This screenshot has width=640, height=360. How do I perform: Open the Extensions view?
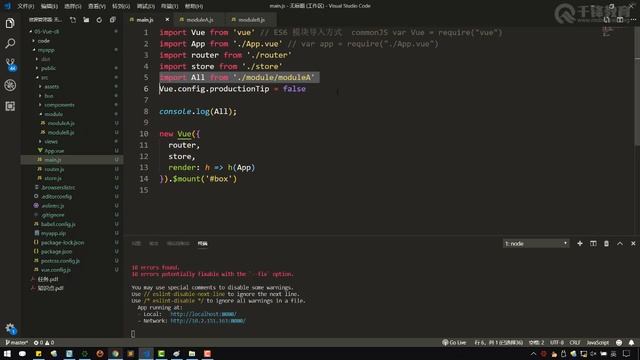tap(10, 106)
